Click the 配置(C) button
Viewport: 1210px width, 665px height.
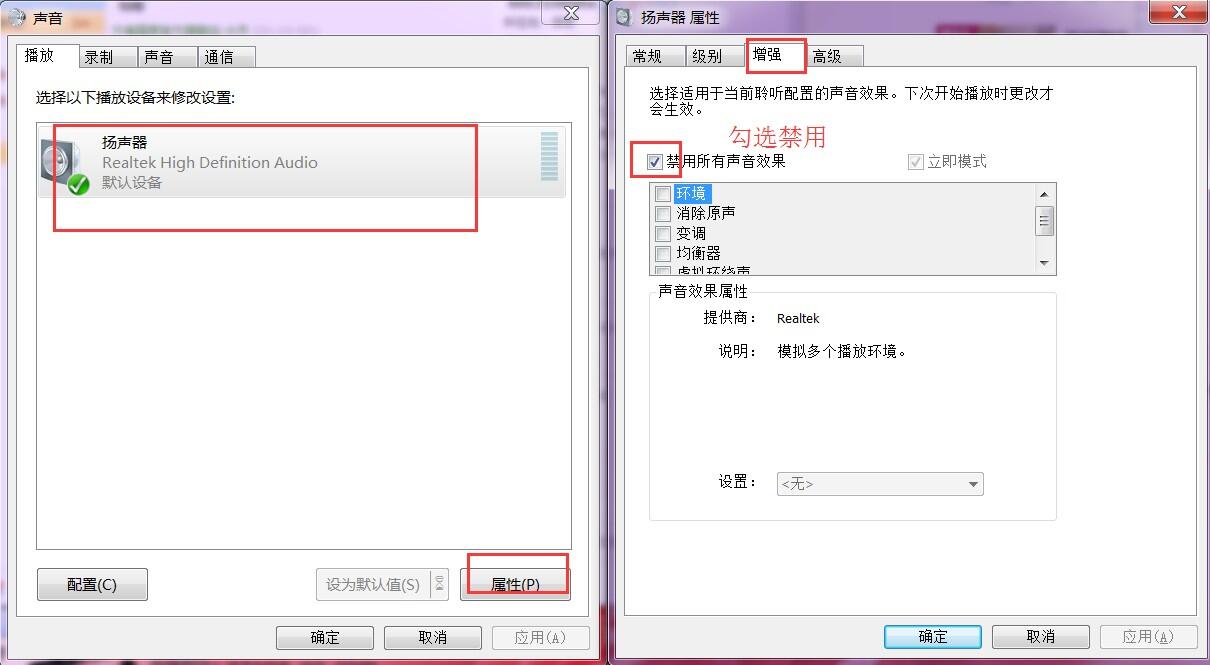92,584
